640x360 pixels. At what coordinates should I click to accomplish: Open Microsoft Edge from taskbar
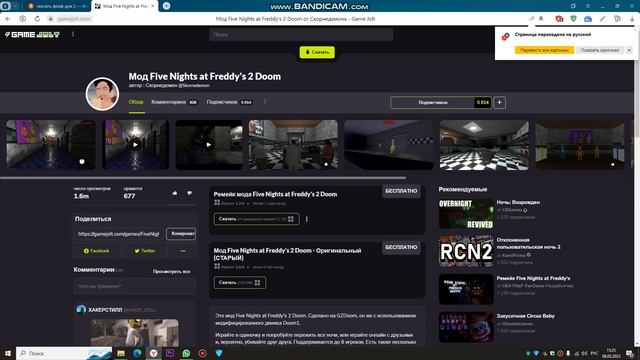point(137,353)
